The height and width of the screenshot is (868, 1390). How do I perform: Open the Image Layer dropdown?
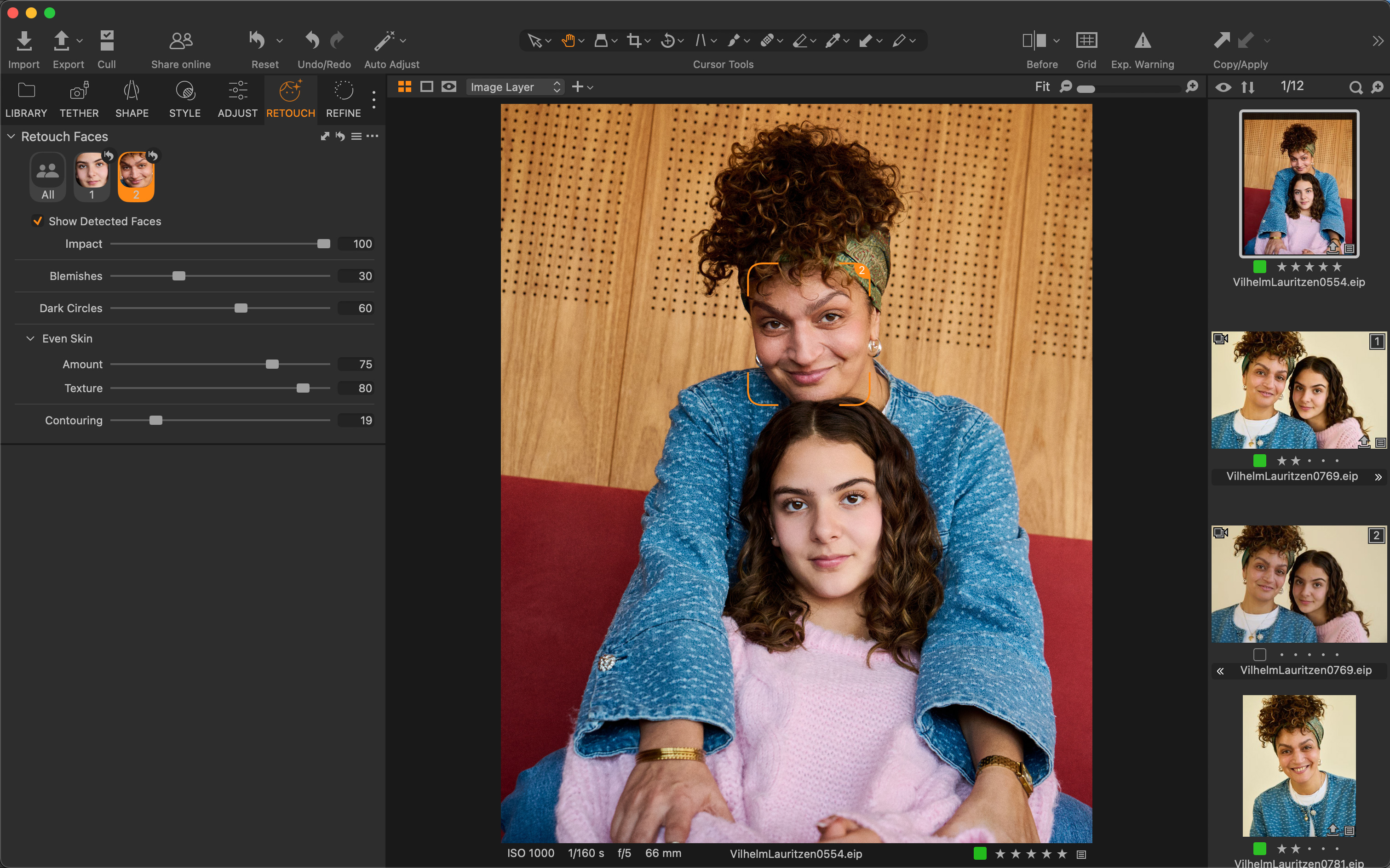514,87
